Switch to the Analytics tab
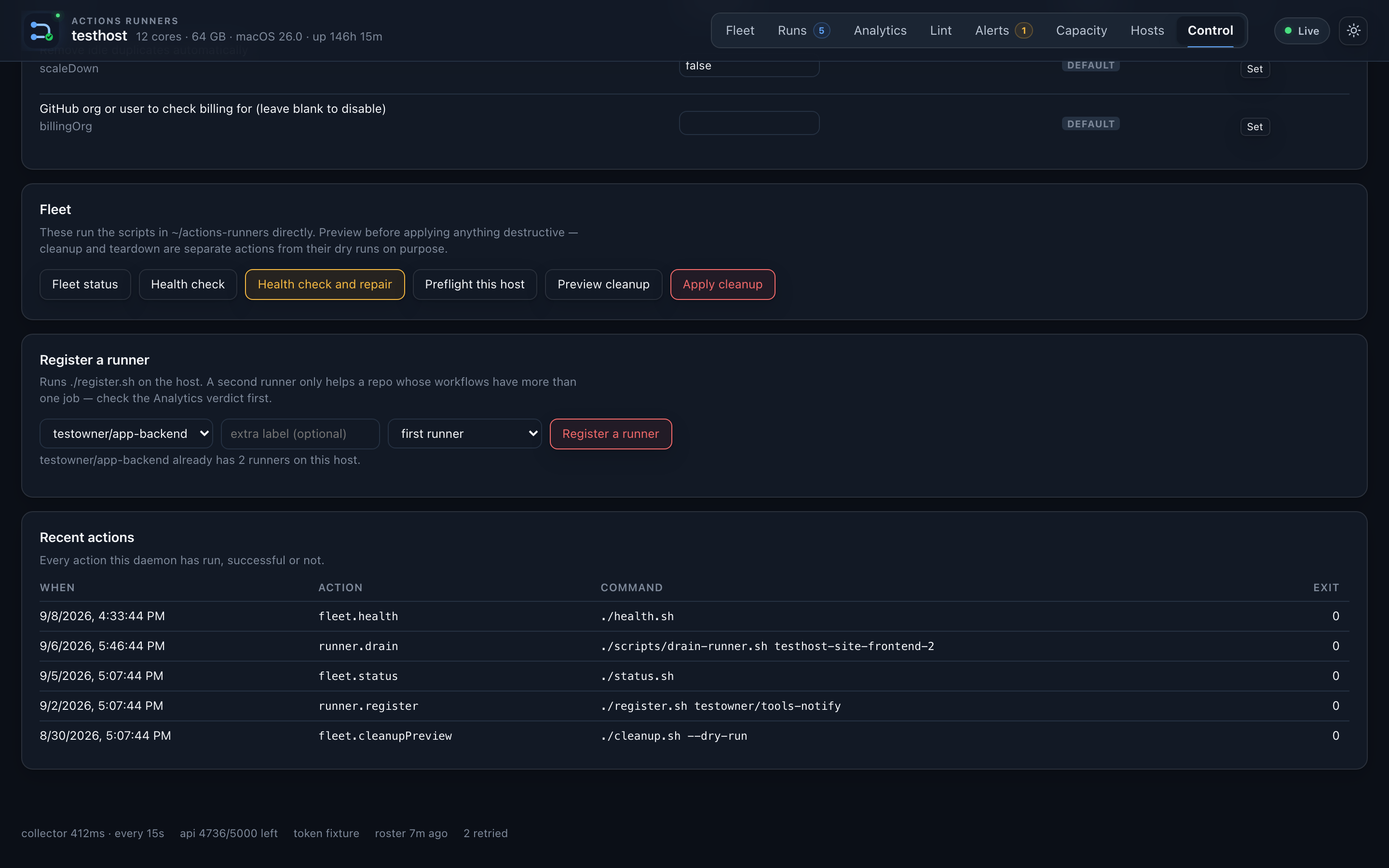Screen dimensions: 1389x868 point(880,30)
